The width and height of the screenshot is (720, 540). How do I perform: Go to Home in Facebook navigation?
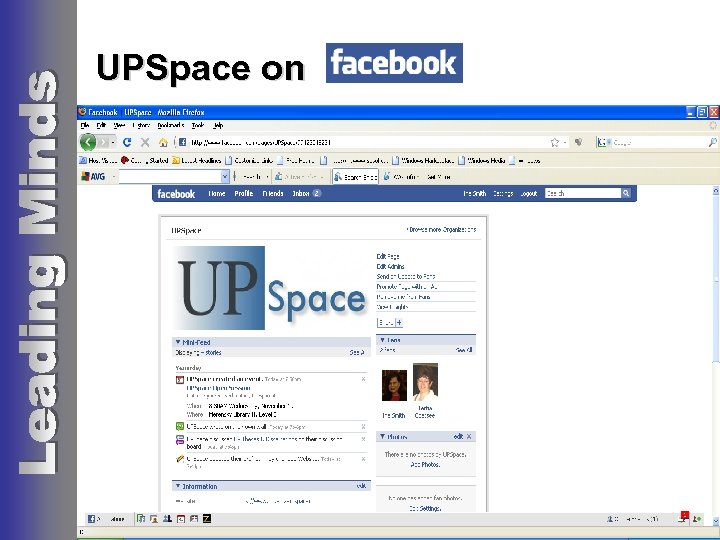pos(217,194)
